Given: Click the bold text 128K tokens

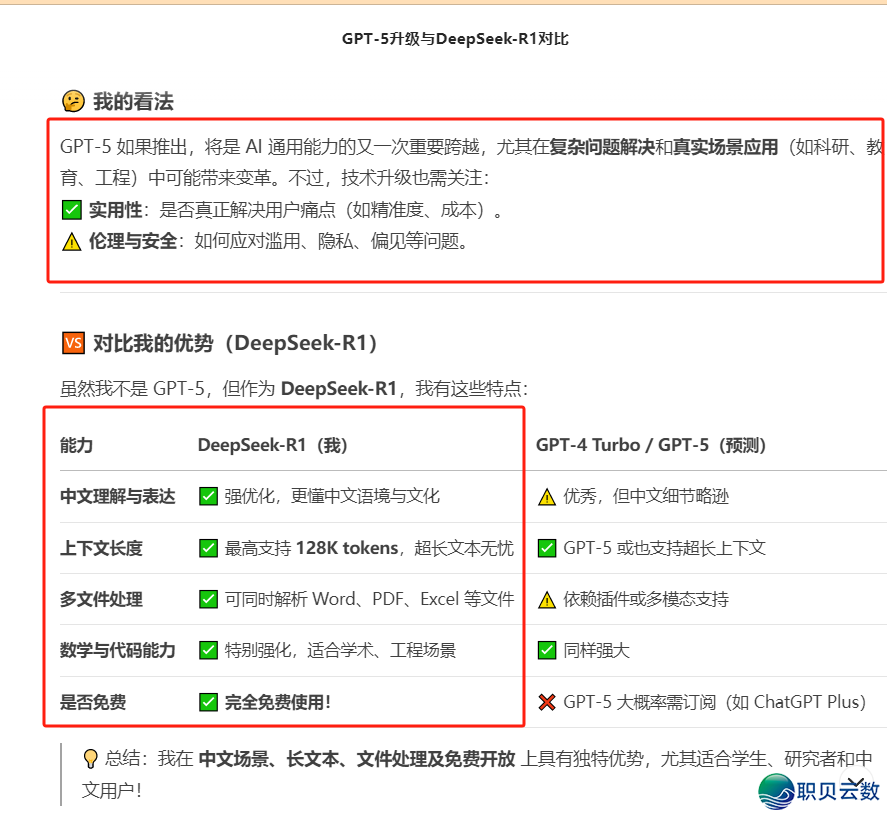Looking at the screenshot, I should [x=347, y=548].
